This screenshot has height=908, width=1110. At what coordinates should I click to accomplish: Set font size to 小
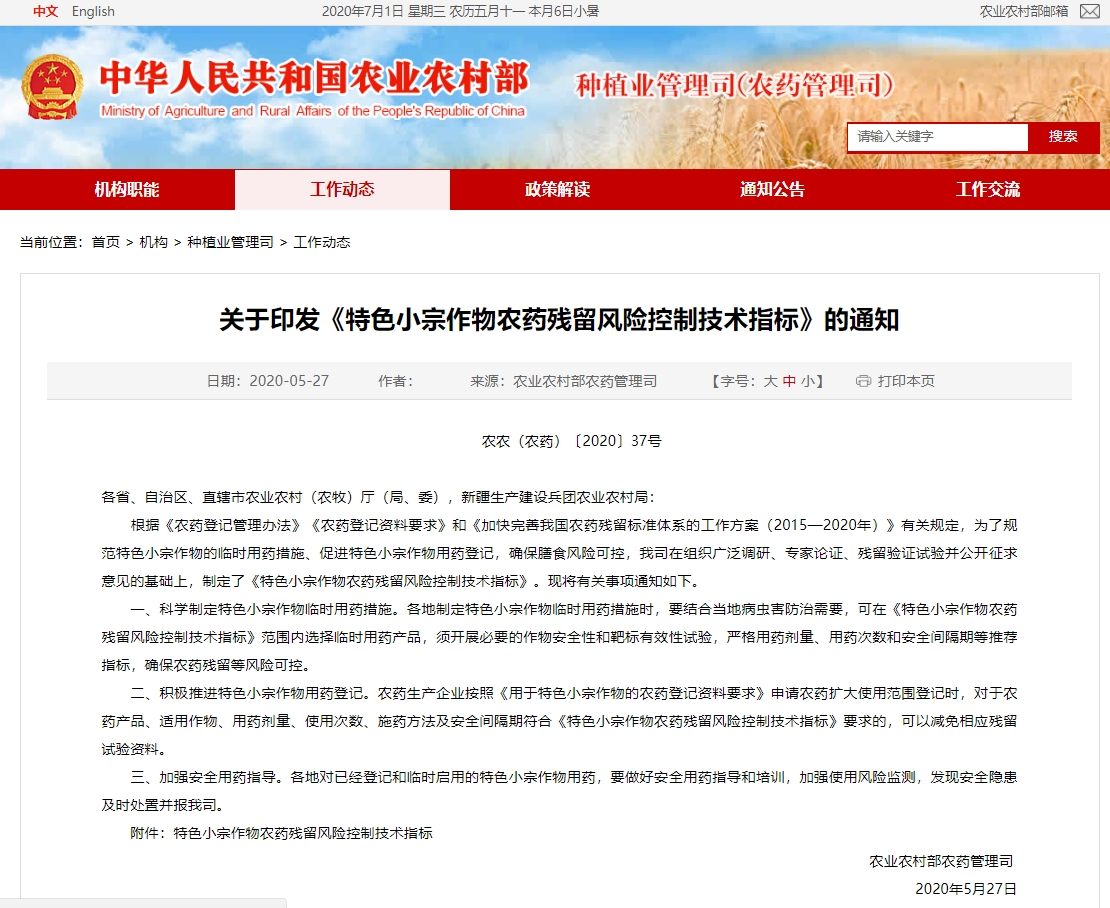808,381
